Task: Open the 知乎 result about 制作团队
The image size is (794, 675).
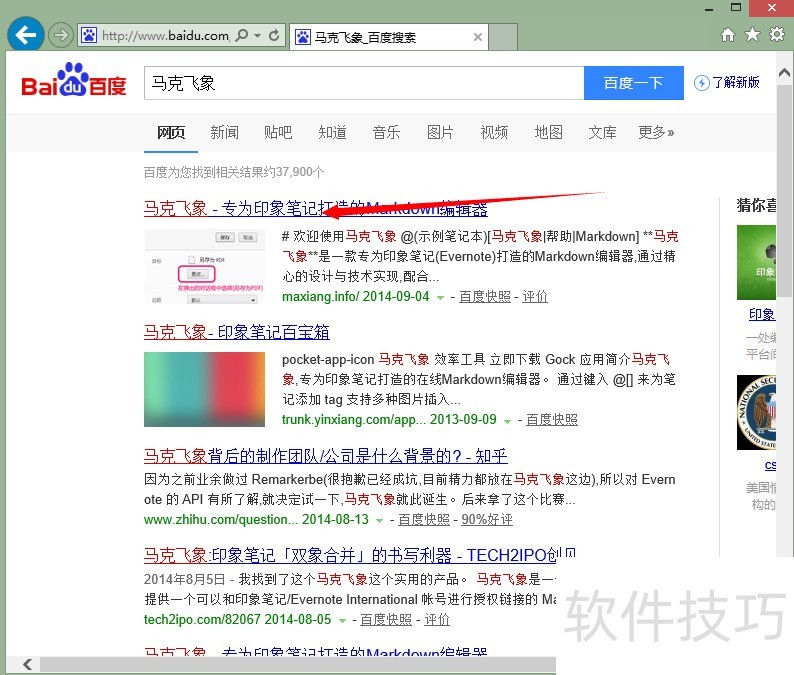Action: (x=326, y=456)
